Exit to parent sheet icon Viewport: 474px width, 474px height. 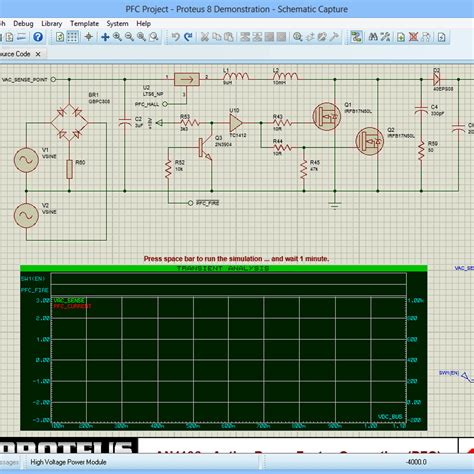click(x=426, y=37)
